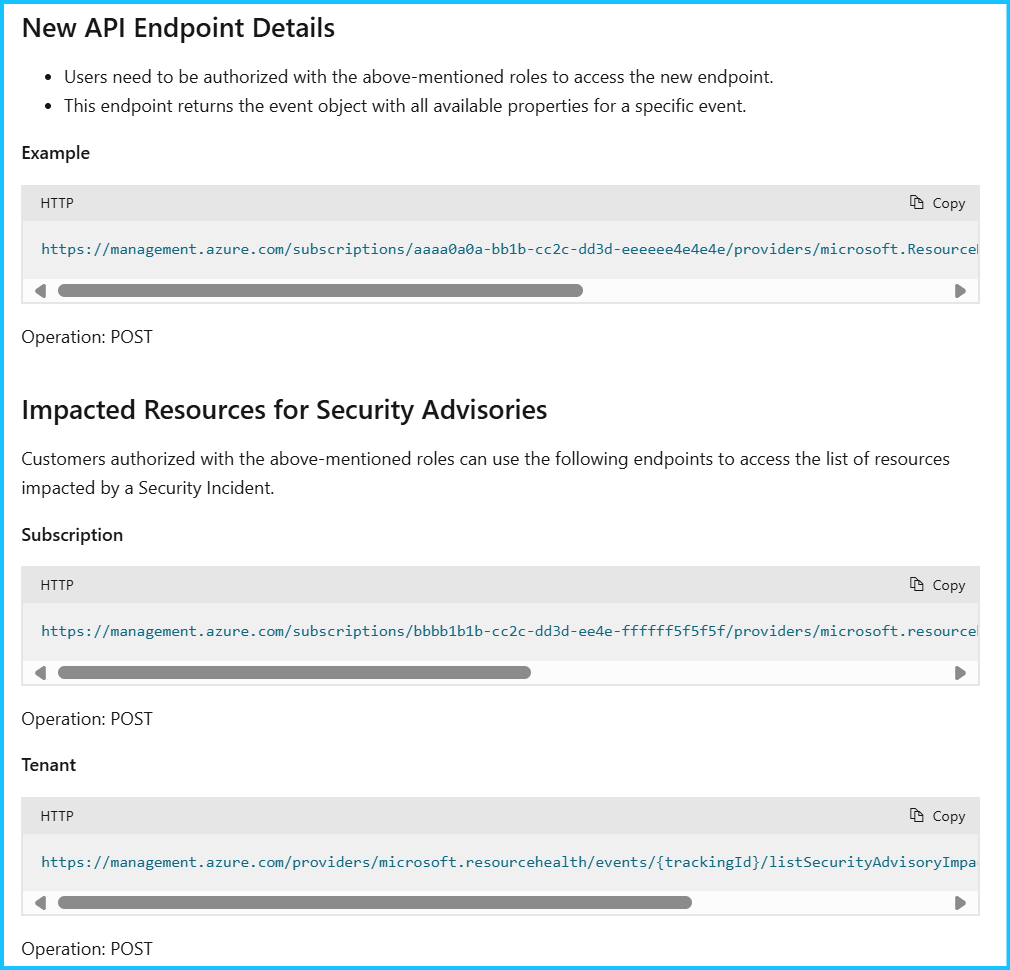The height and width of the screenshot is (970, 1010).
Task: Click the HTTP label of the Example block
Action: click(57, 204)
